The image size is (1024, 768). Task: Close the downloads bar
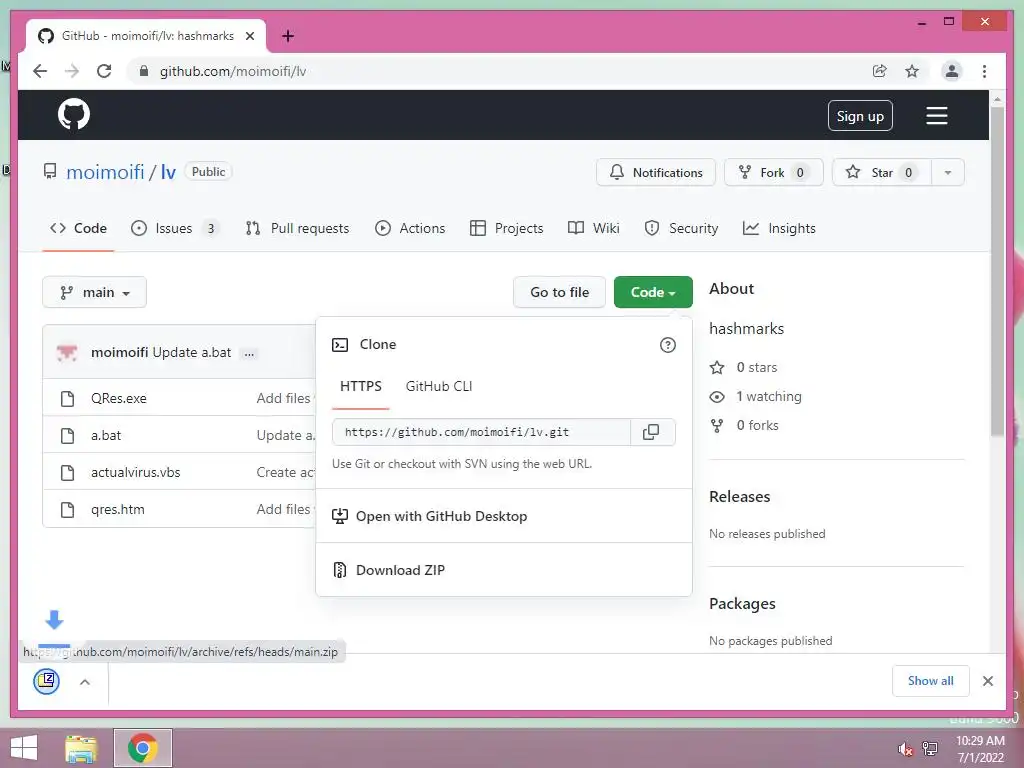tap(987, 681)
